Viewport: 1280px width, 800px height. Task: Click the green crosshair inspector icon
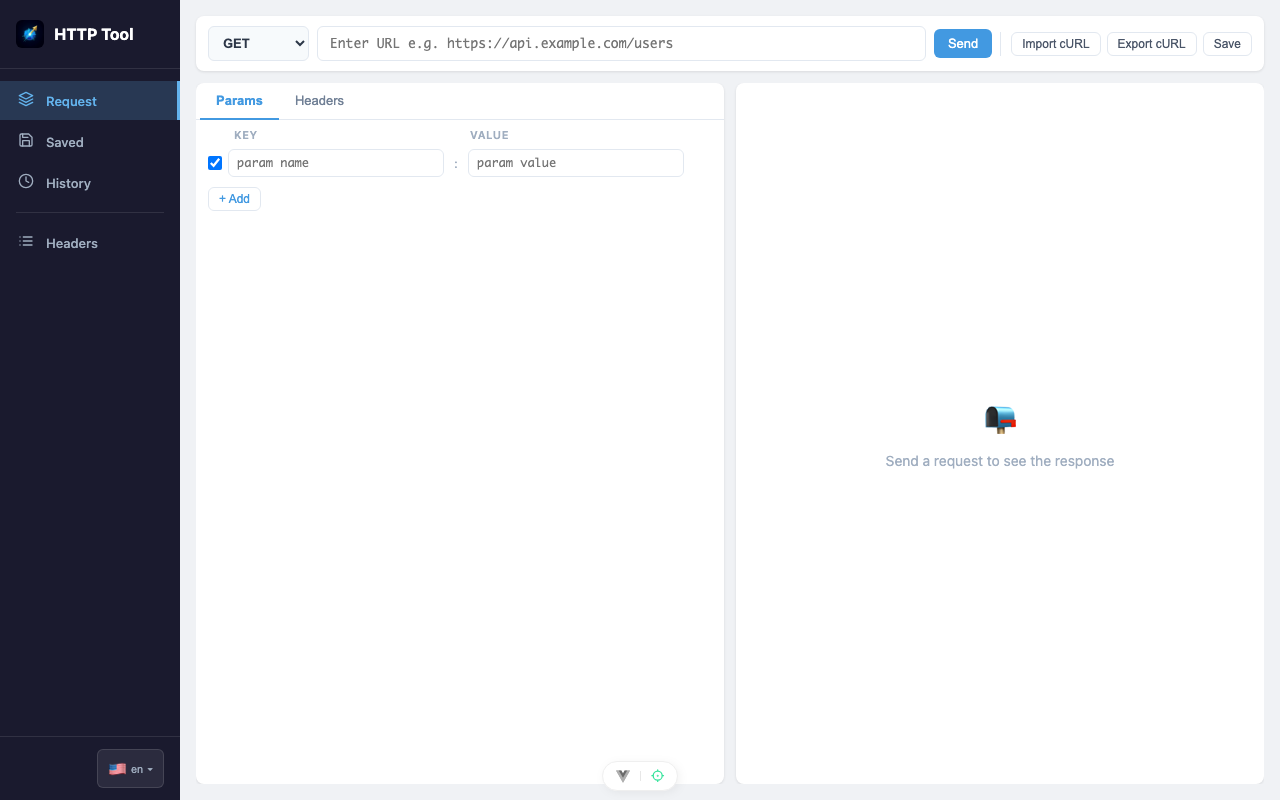pos(658,776)
